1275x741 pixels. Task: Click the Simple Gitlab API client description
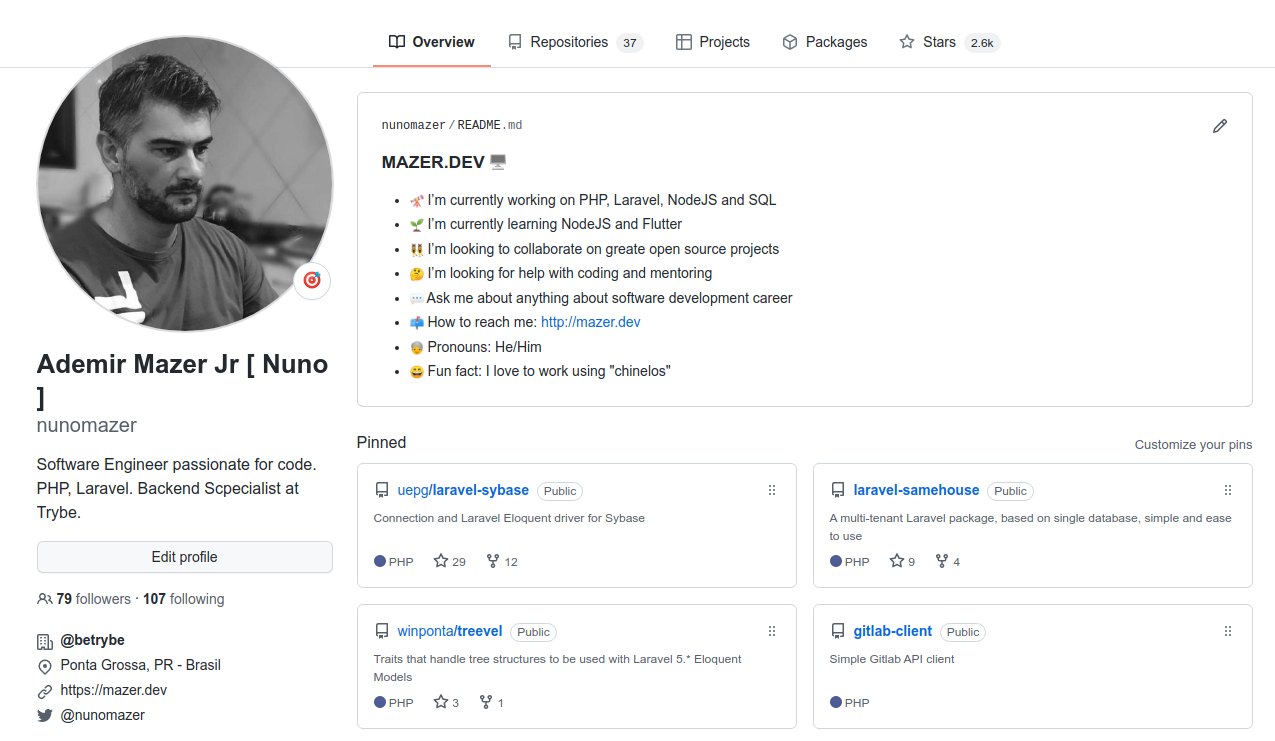pos(892,659)
